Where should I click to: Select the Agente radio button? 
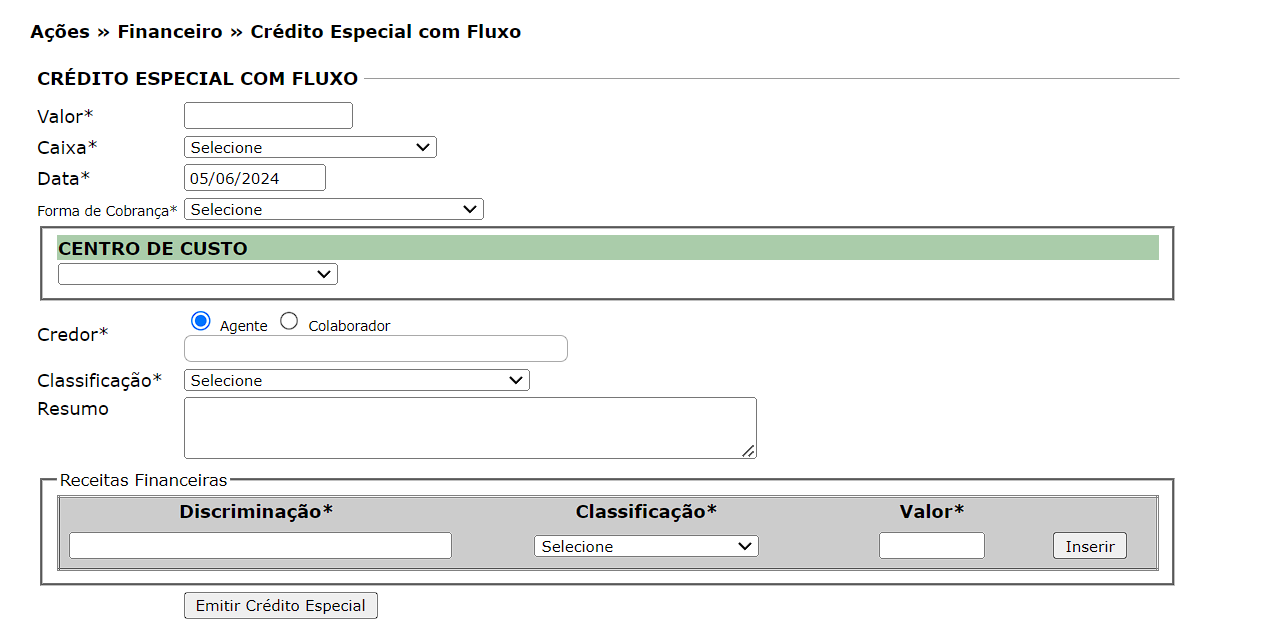[201, 322]
